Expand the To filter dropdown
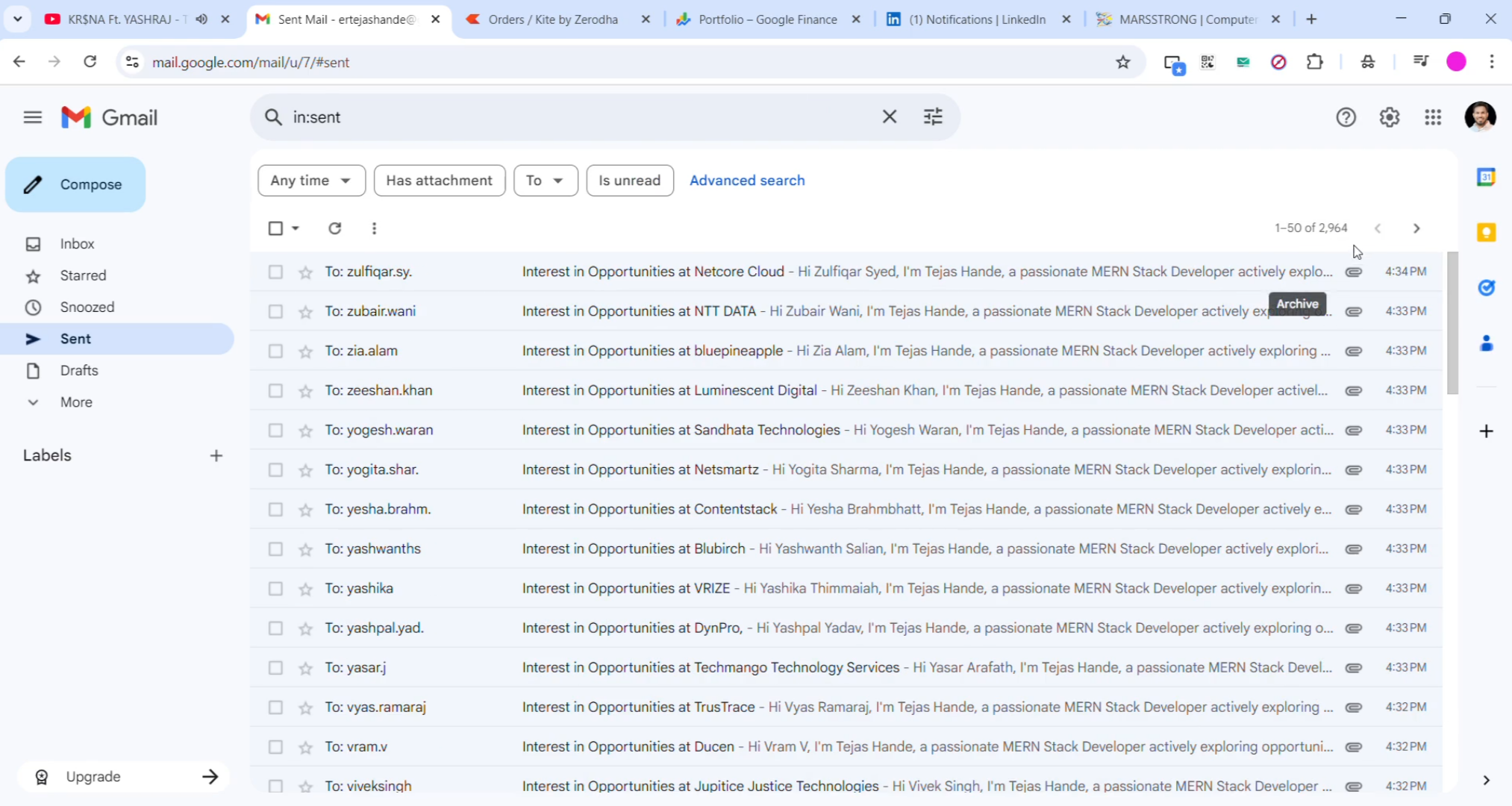 (x=545, y=181)
